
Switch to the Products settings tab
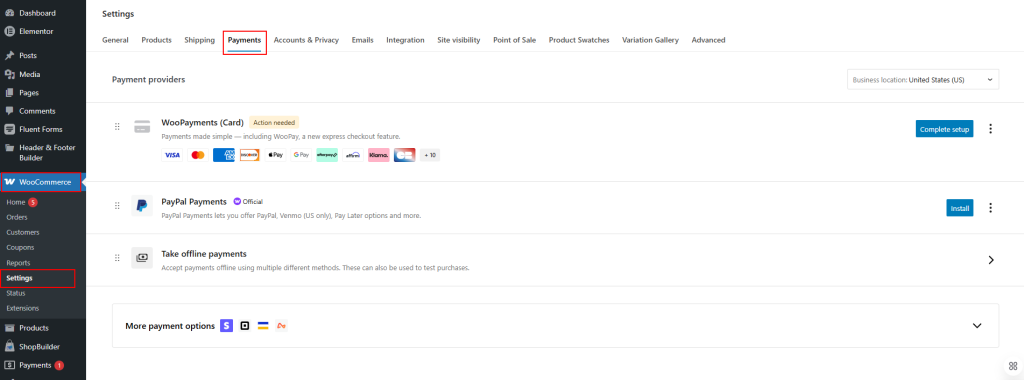[x=157, y=40]
